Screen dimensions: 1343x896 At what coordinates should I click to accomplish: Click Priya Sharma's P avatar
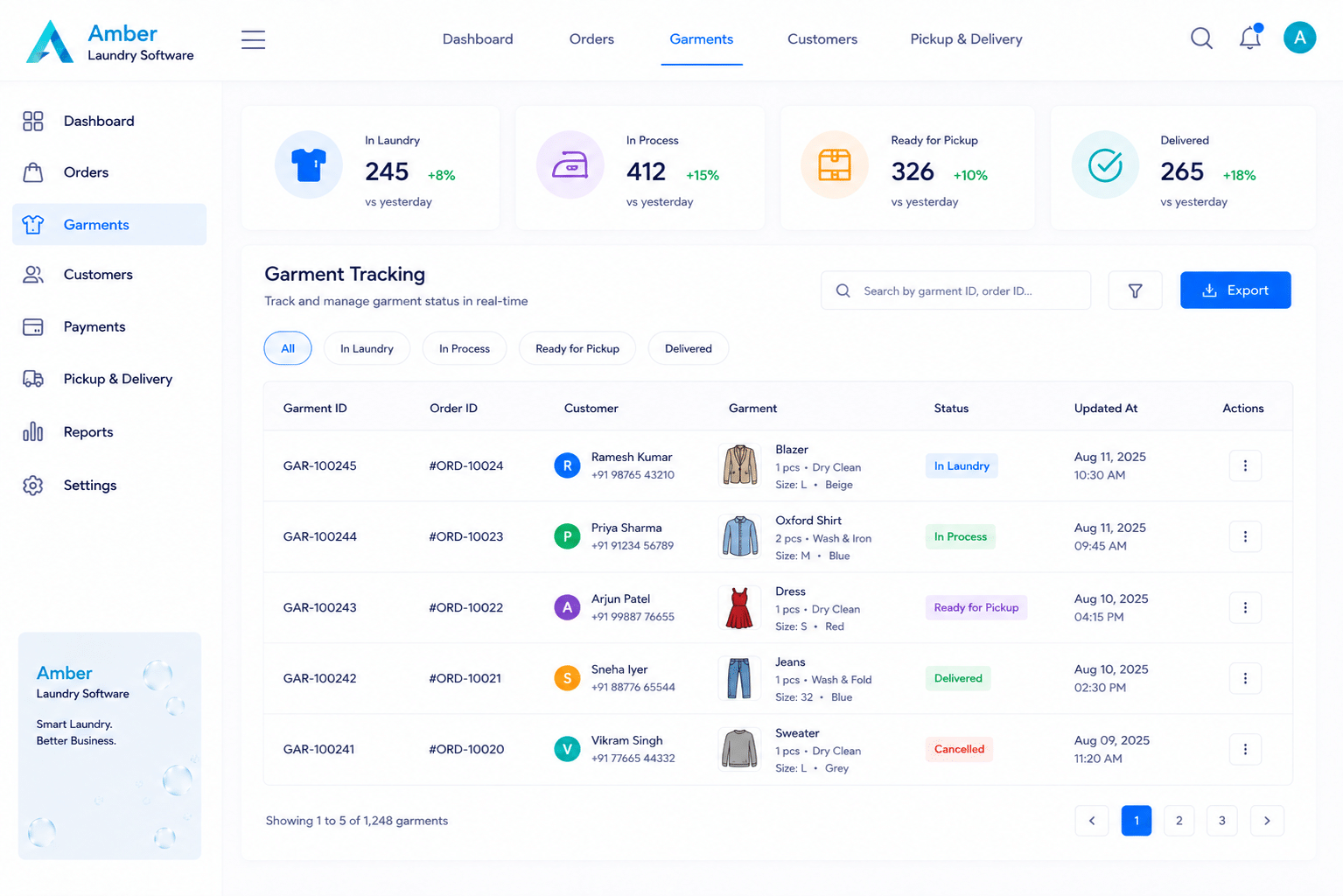(x=567, y=536)
